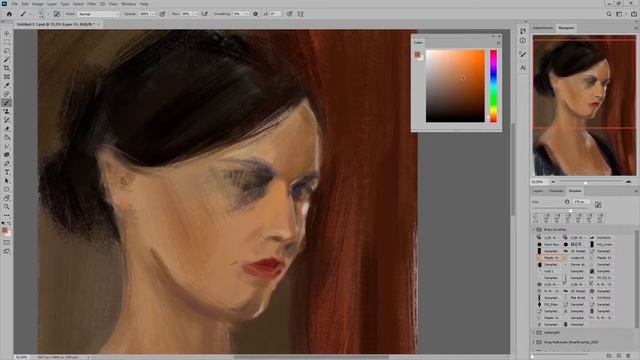The width and height of the screenshot is (640, 360).
Task: Select the Rectangle shape tool
Action: click(7, 189)
